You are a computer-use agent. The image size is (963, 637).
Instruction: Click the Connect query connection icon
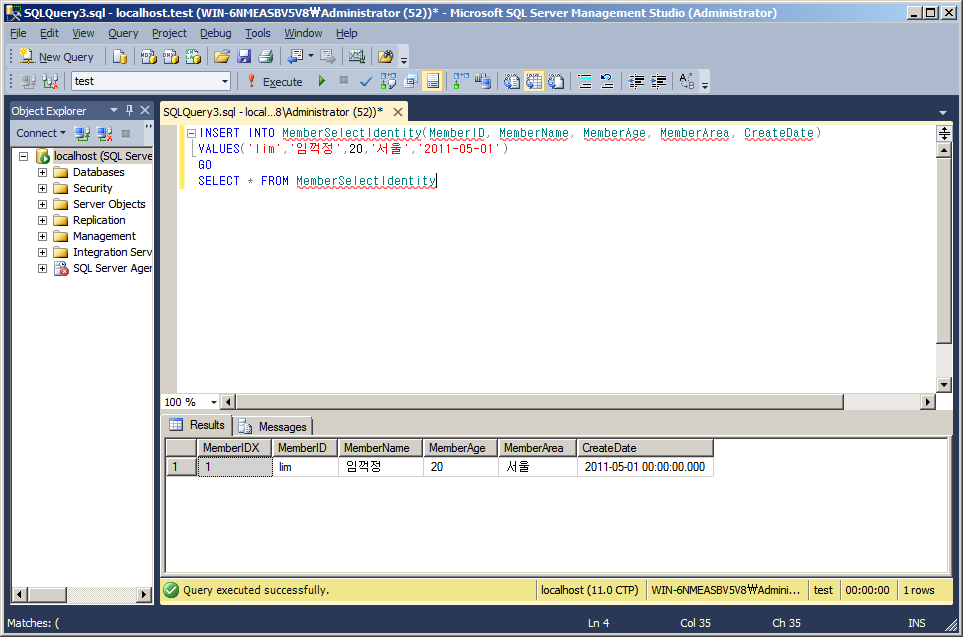tap(28, 81)
